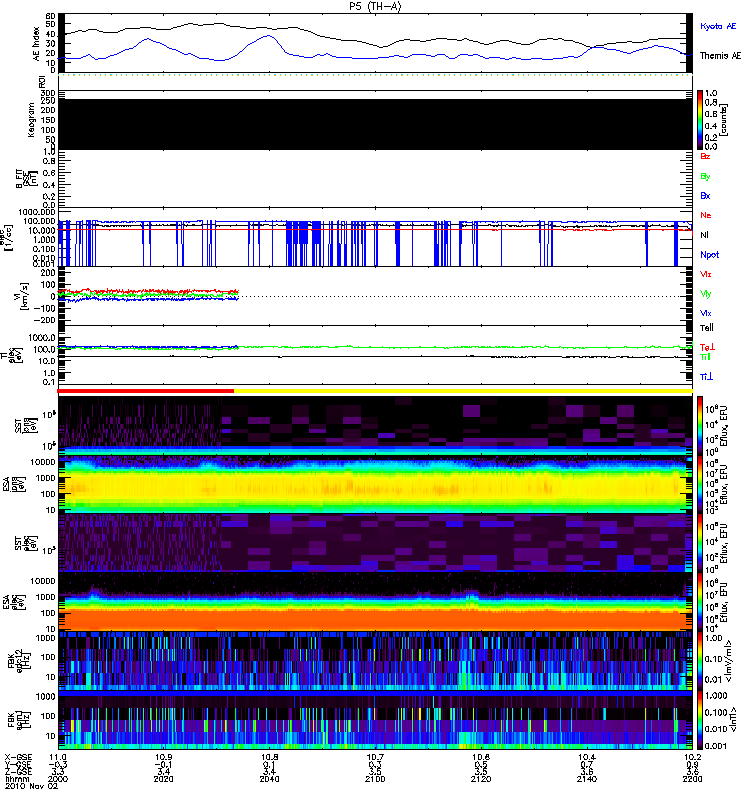Click the black Tell temperature legend
The image size is (750, 800).
click(706, 328)
